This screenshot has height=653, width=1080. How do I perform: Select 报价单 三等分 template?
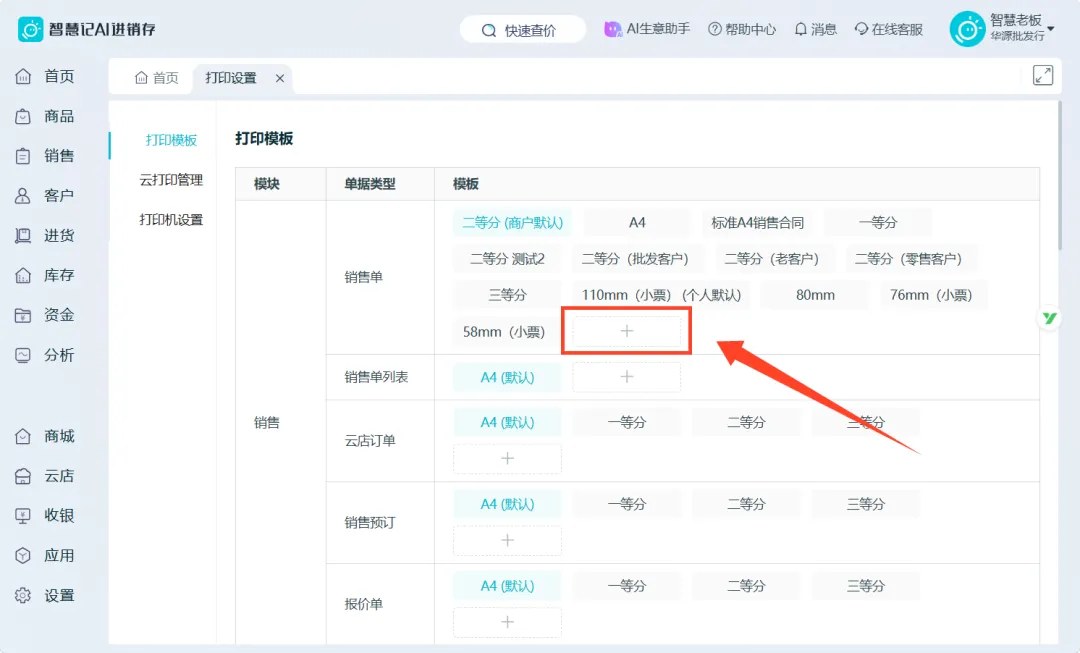(866, 586)
